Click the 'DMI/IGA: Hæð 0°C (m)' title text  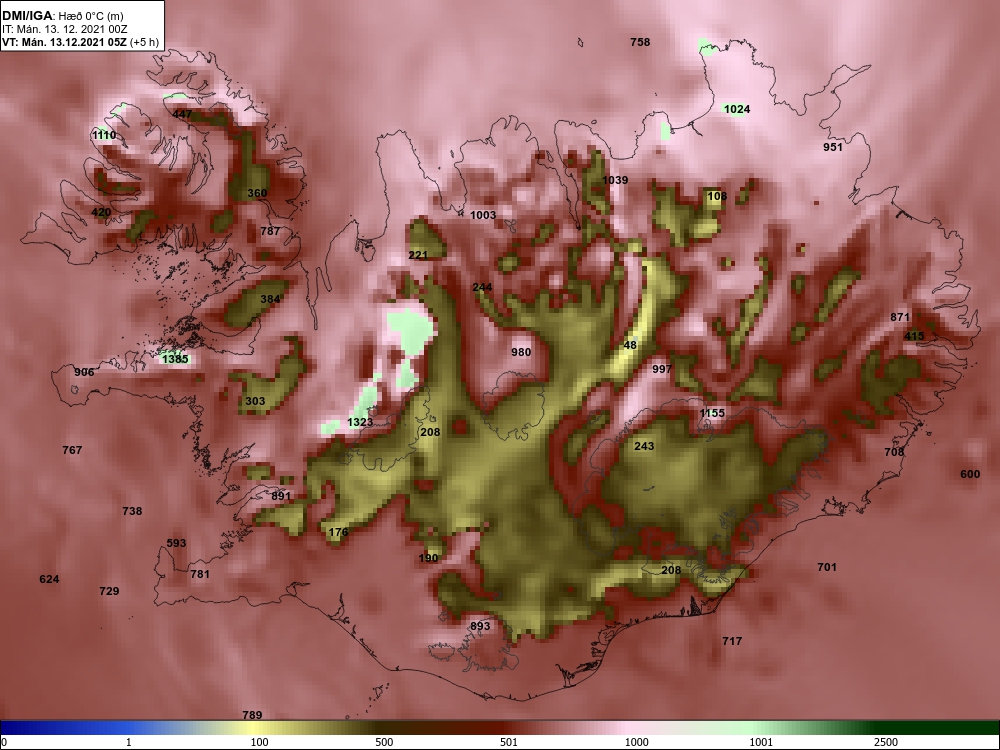tap(62, 16)
